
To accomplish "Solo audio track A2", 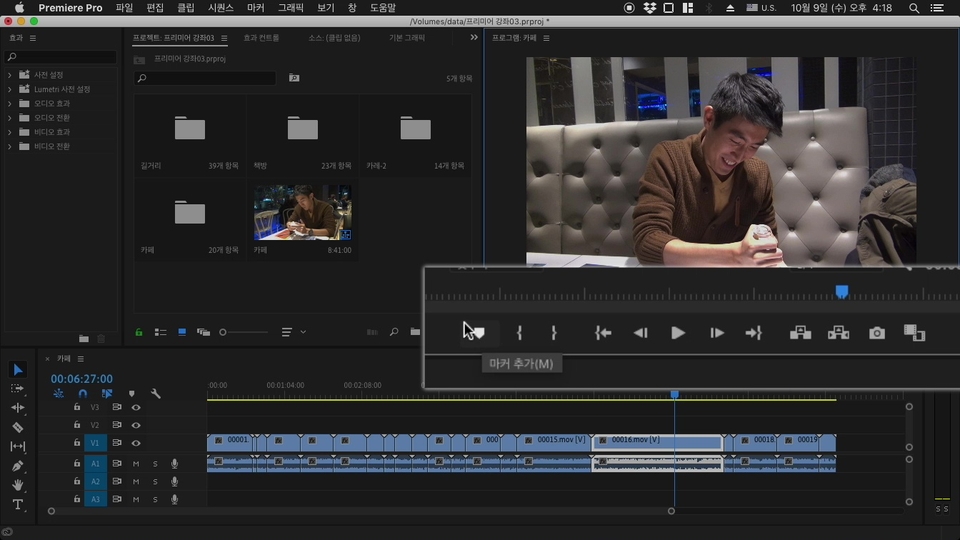I will pos(155,481).
